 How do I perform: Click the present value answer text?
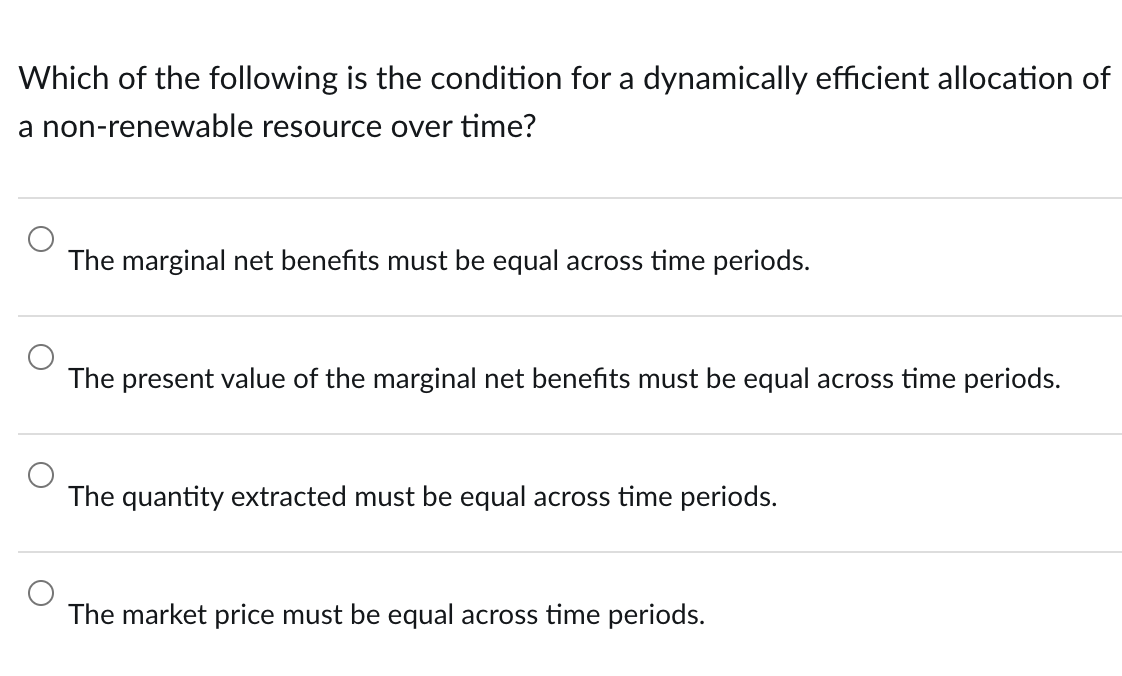click(x=565, y=379)
